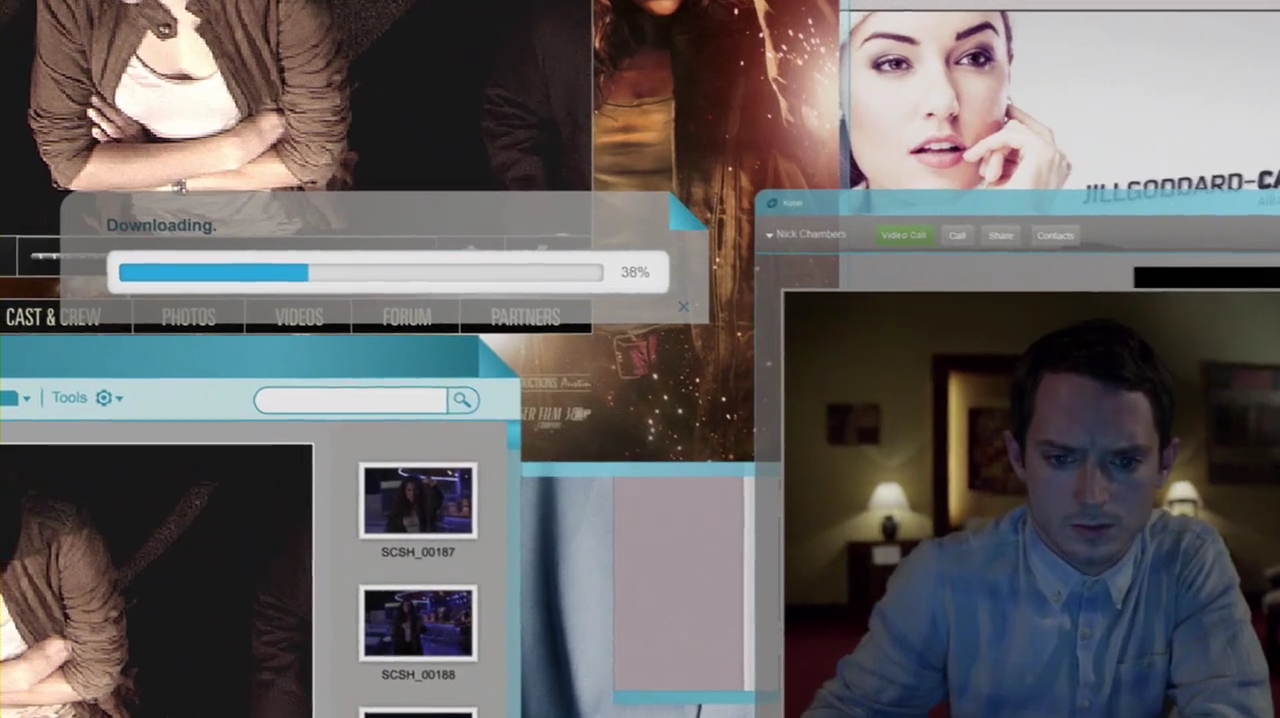Start a Video Call with the green button
This screenshot has height=718, width=1280.
tap(904, 235)
